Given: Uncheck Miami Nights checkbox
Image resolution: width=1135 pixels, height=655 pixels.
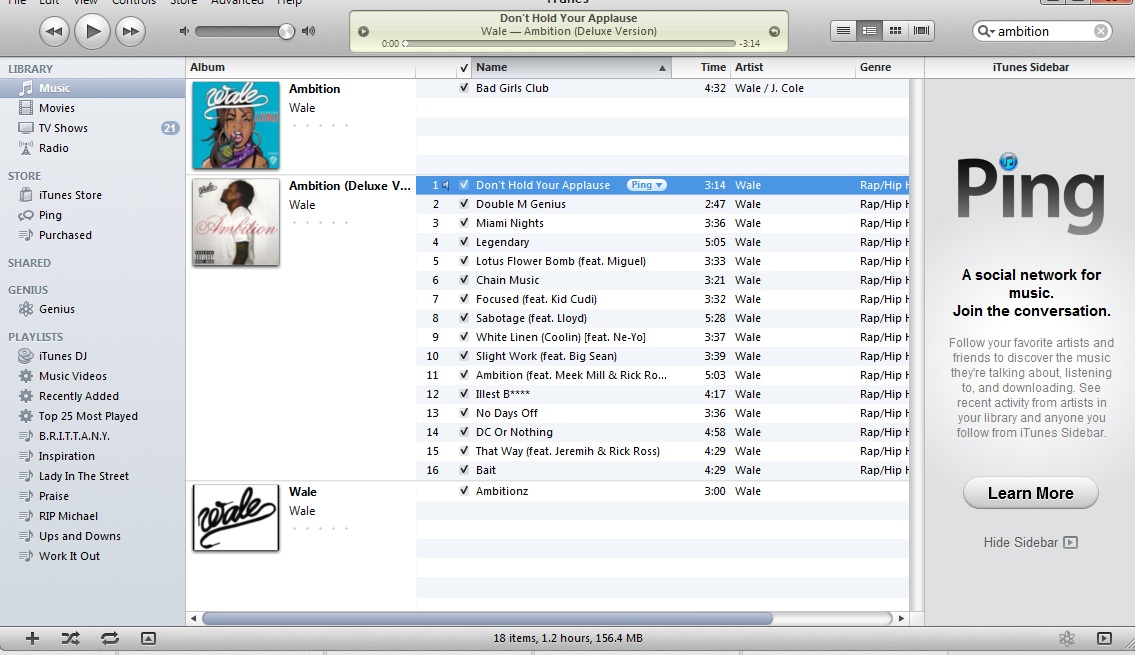Looking at the screenshot, I should (464, 223).
